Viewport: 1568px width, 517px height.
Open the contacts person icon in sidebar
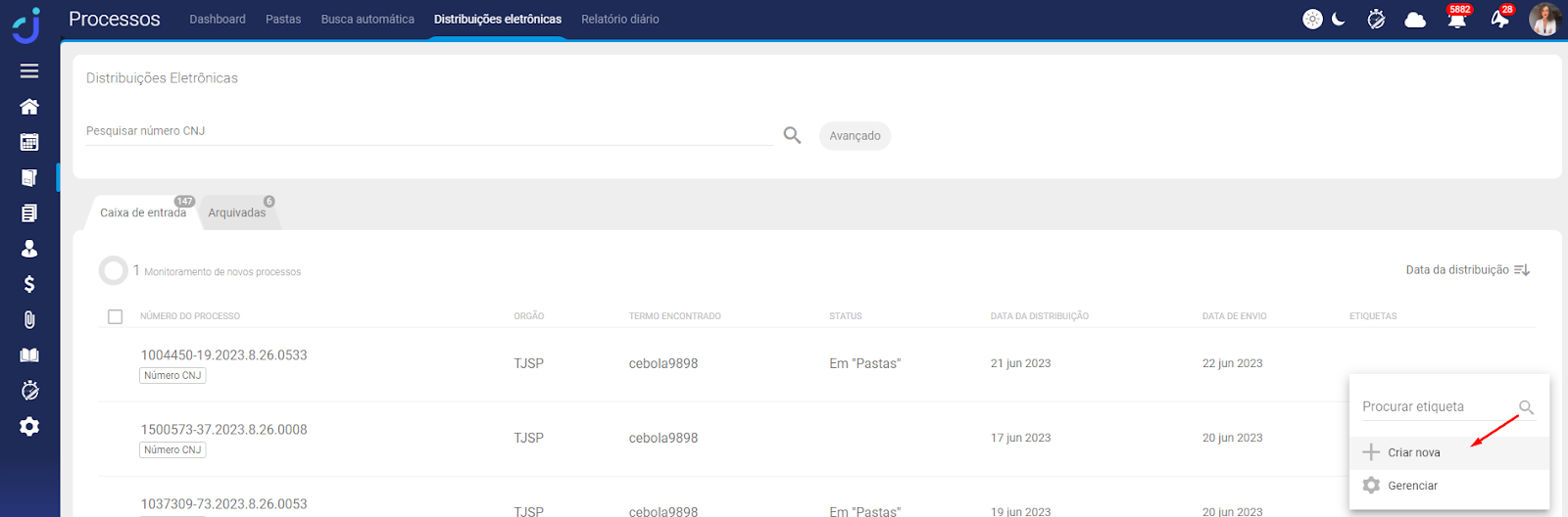click(x=29, y=249)
